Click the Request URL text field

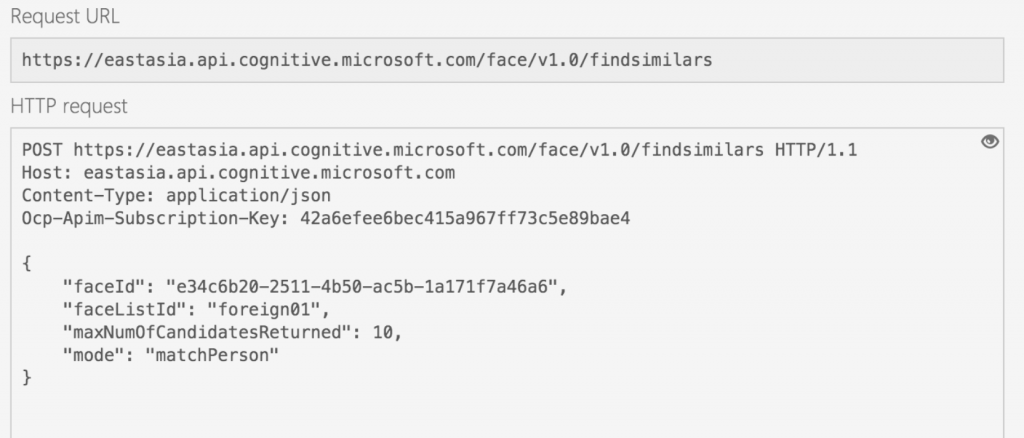point(507,60)
